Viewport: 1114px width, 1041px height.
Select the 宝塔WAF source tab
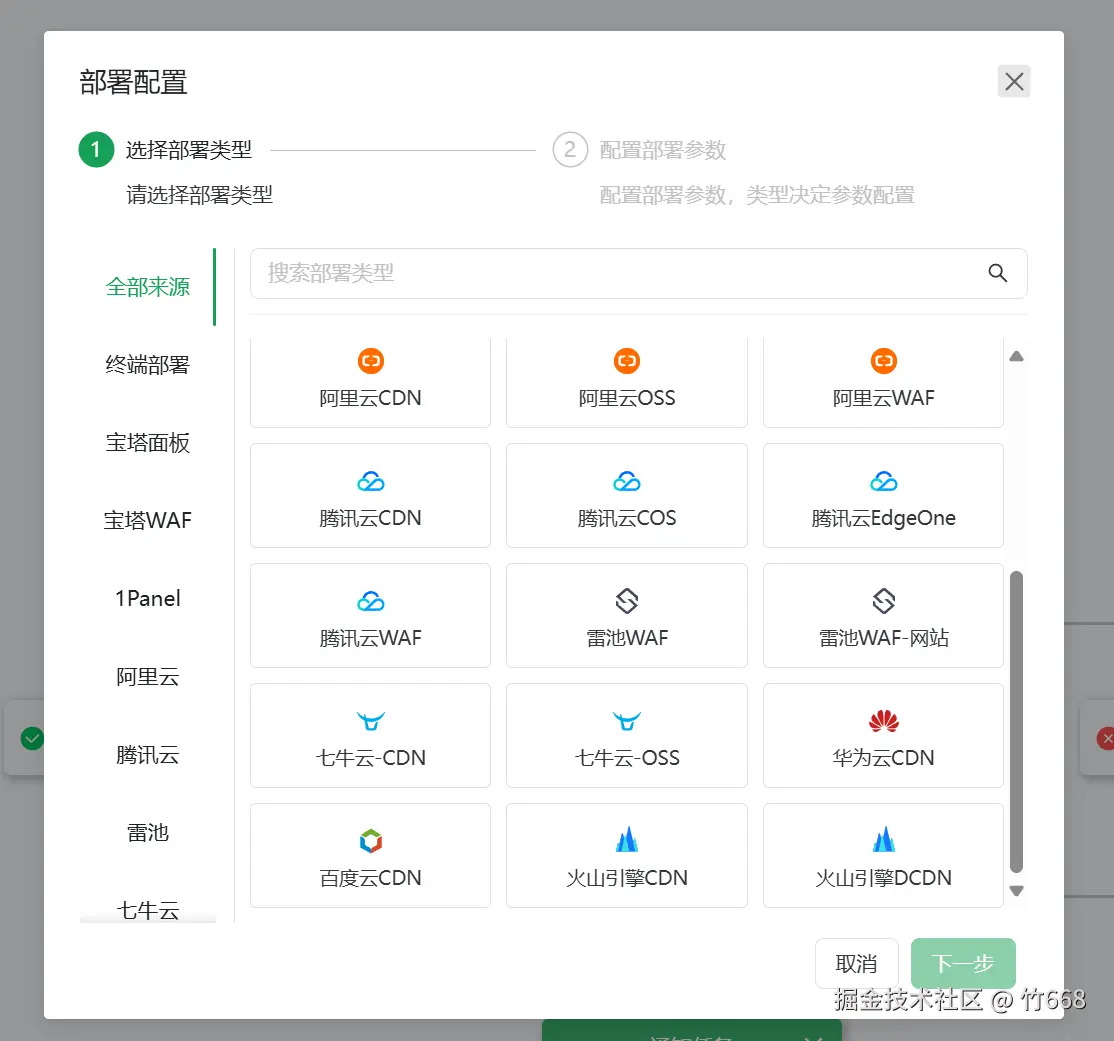[x=148, y=521]
